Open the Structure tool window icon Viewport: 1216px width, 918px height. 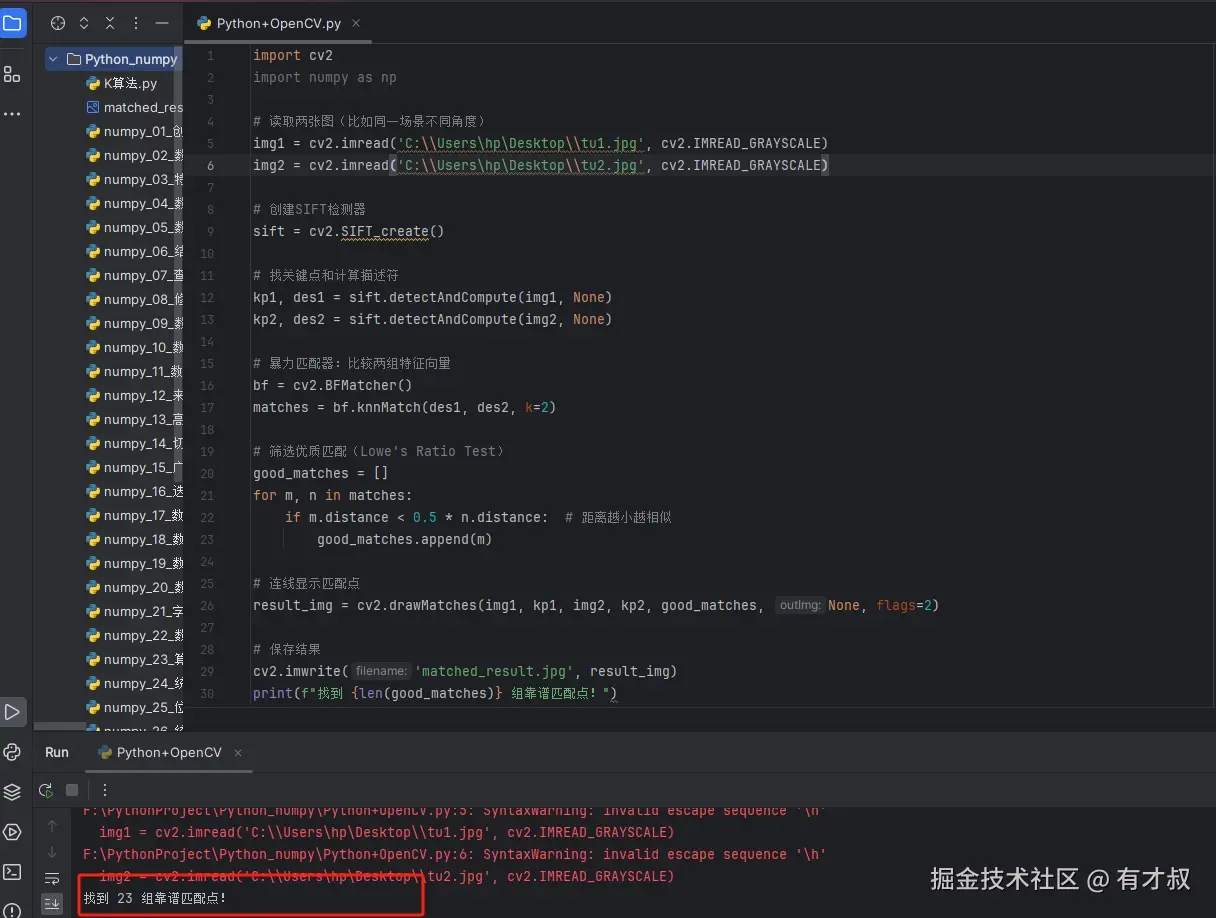[12, 74]
